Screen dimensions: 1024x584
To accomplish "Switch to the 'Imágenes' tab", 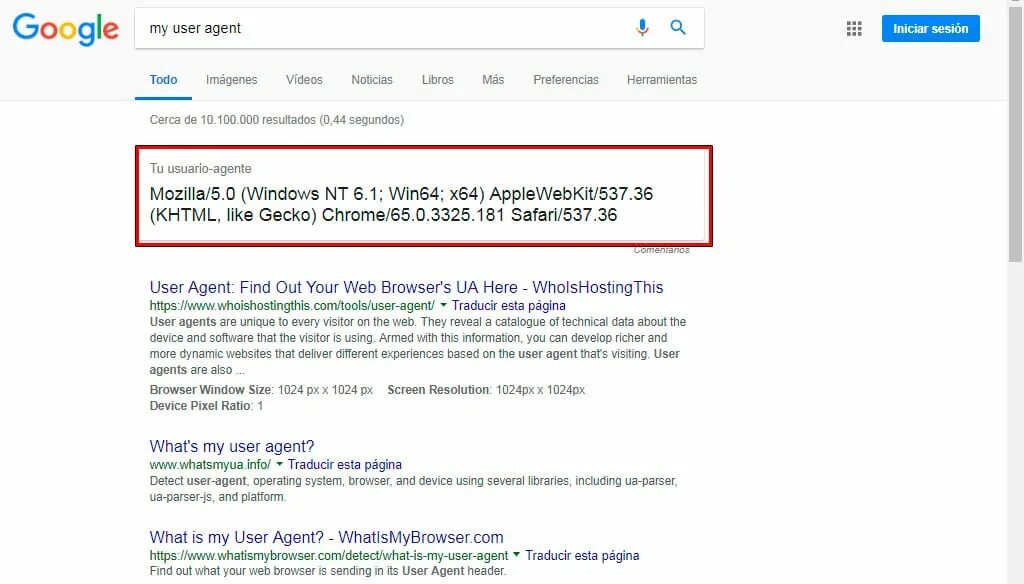I will [232, 80].
